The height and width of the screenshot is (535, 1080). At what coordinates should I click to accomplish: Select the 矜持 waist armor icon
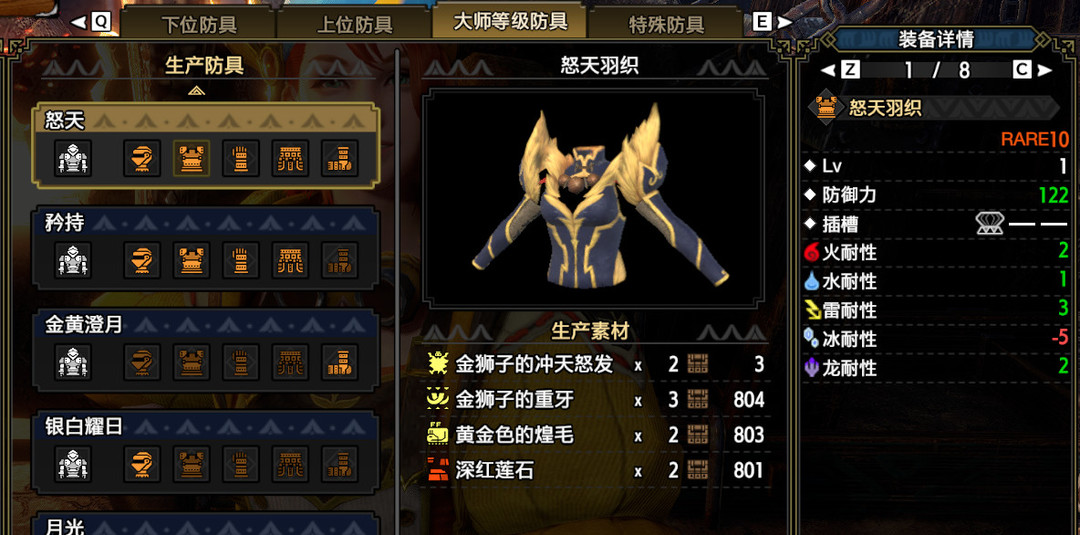tap(291, 260)
